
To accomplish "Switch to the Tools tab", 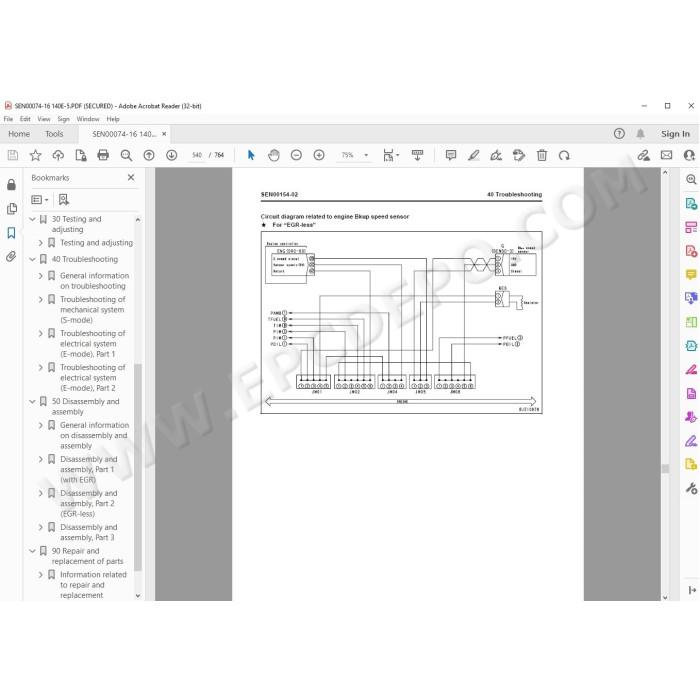I will [54, 134].
